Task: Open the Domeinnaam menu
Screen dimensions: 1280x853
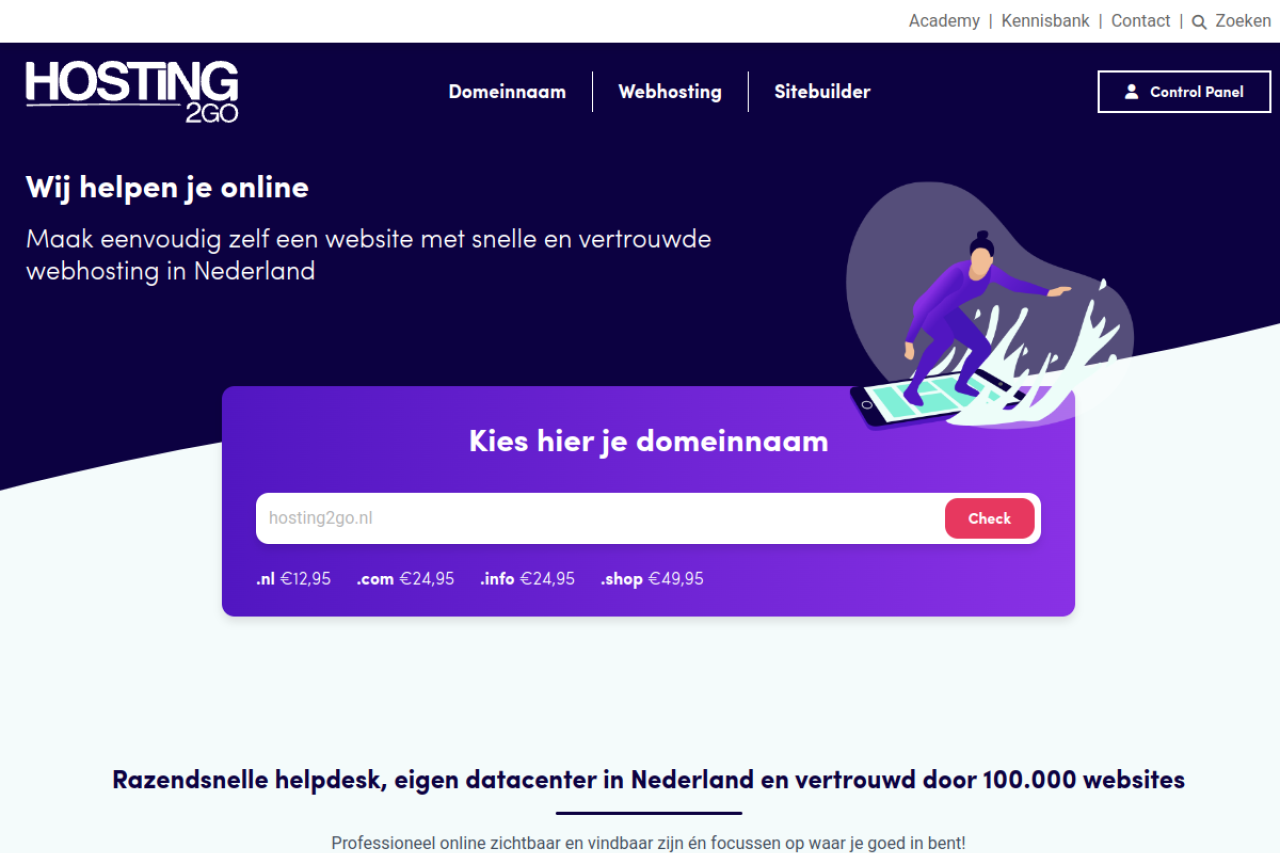Action: click(x=507, y=91)
